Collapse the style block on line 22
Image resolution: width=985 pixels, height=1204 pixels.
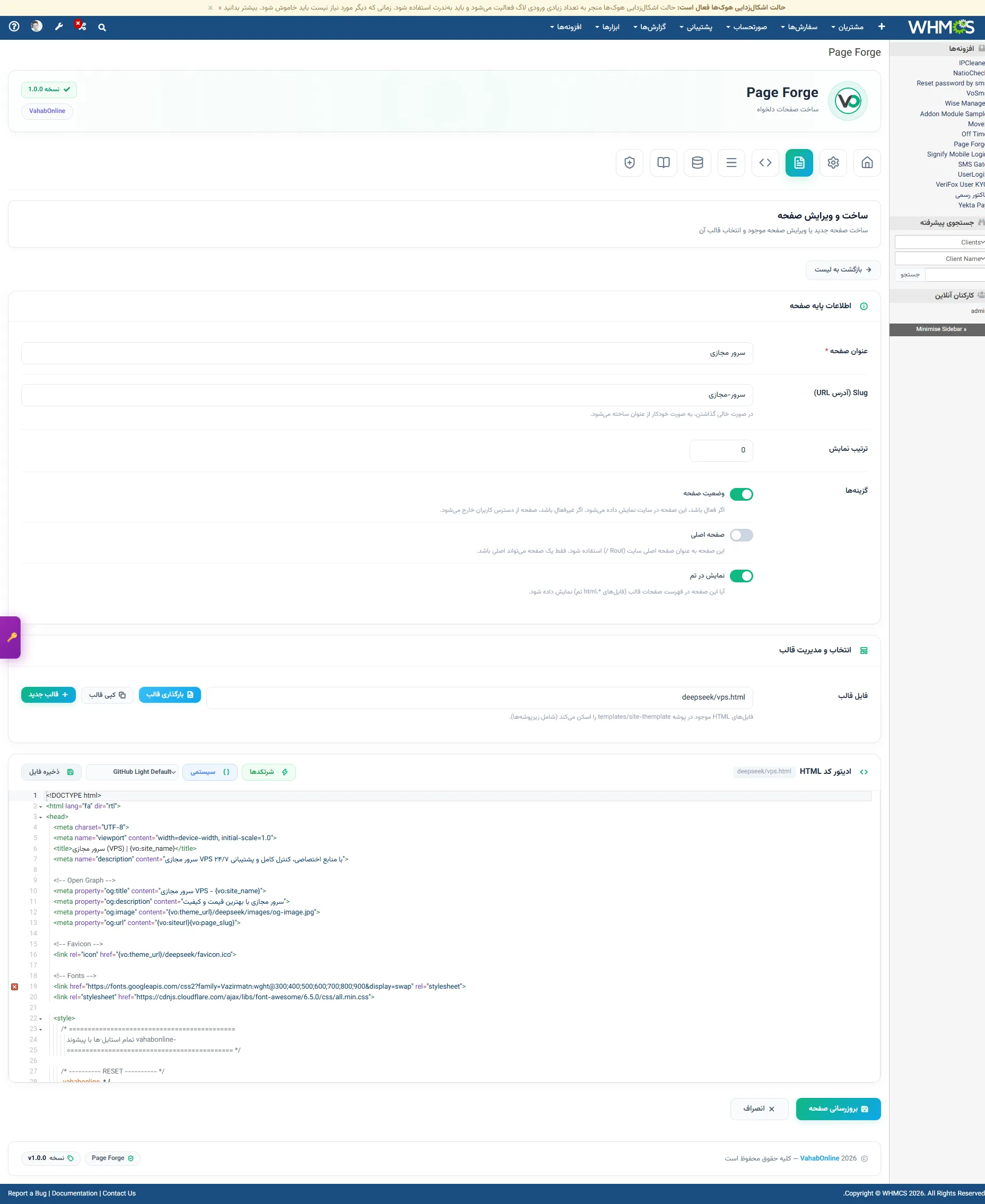pos(40,1018)
